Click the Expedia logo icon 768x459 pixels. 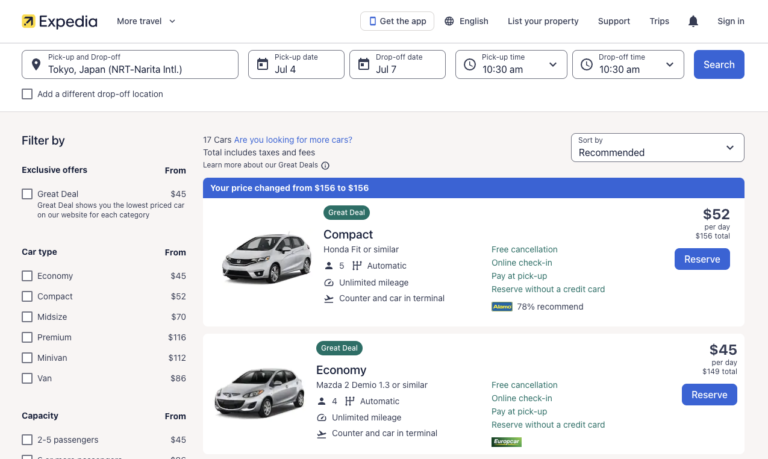tap(29, 21)
